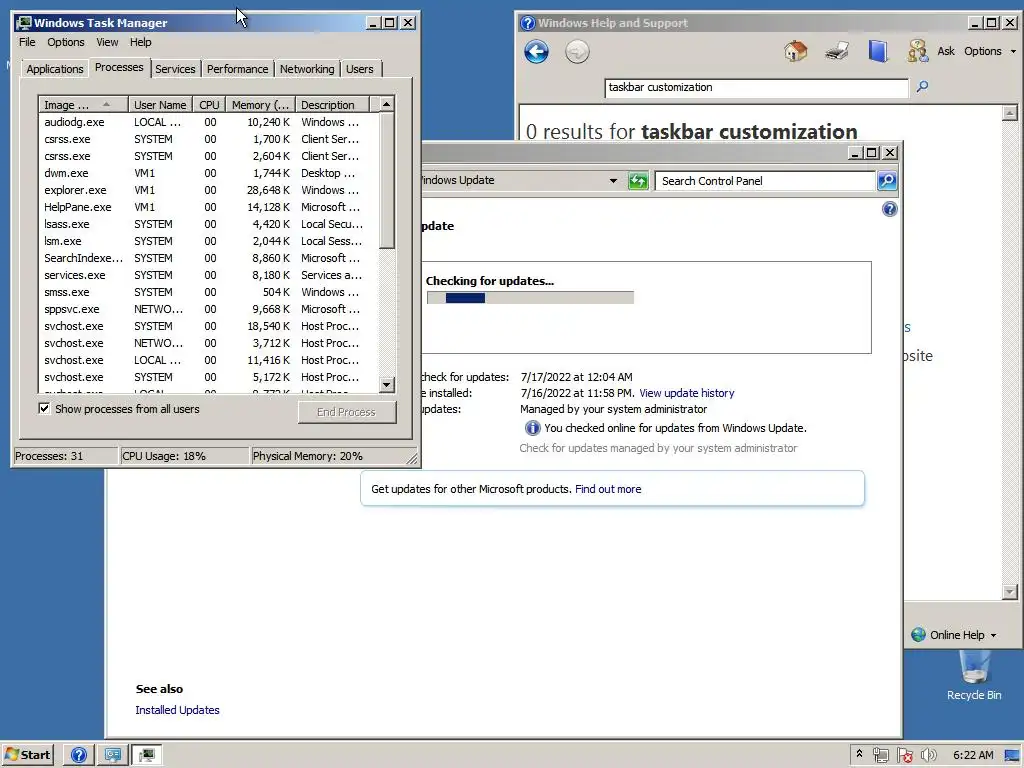1024x768 pixels.
Task: Open Installed Updates link
Action: (x=177, y=710)
